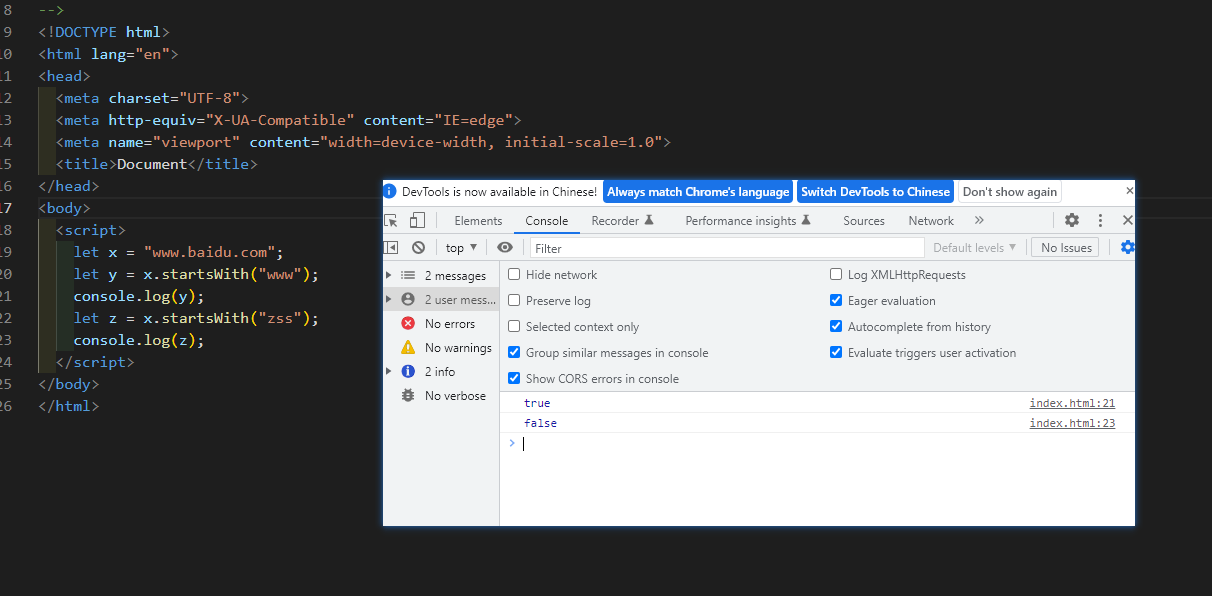This screenshot has width=1212, height=596.
Task: Click the verbose bug icon
Action: [x=408, y=395]
